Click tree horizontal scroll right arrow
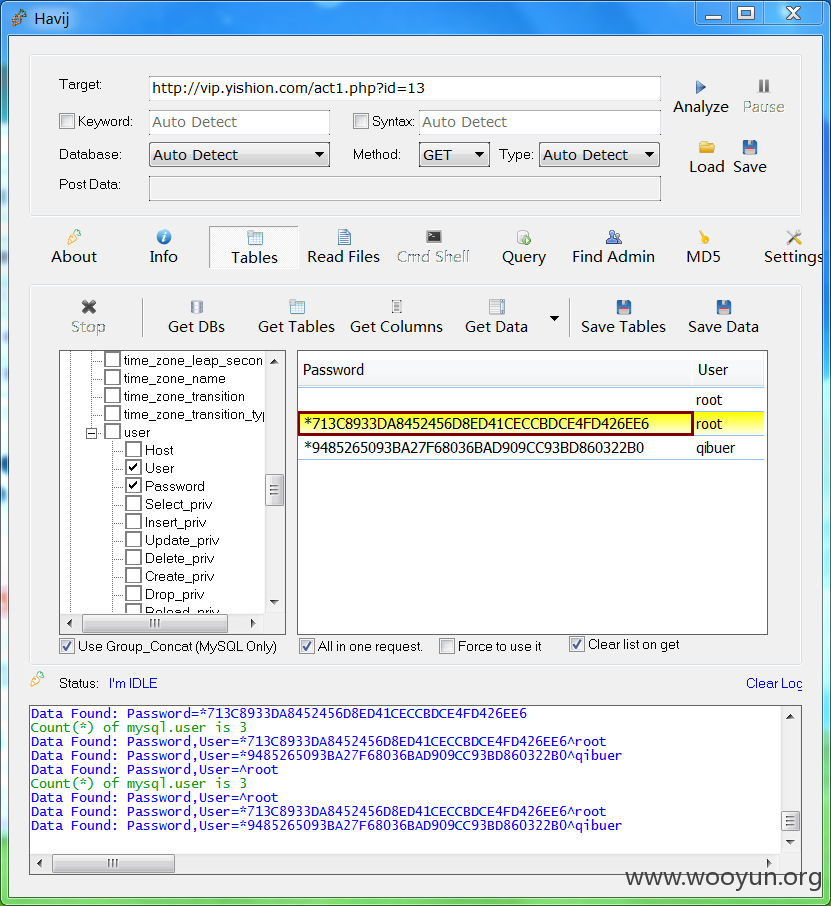This screenshot has width=831, height=906. coord(253,623)
